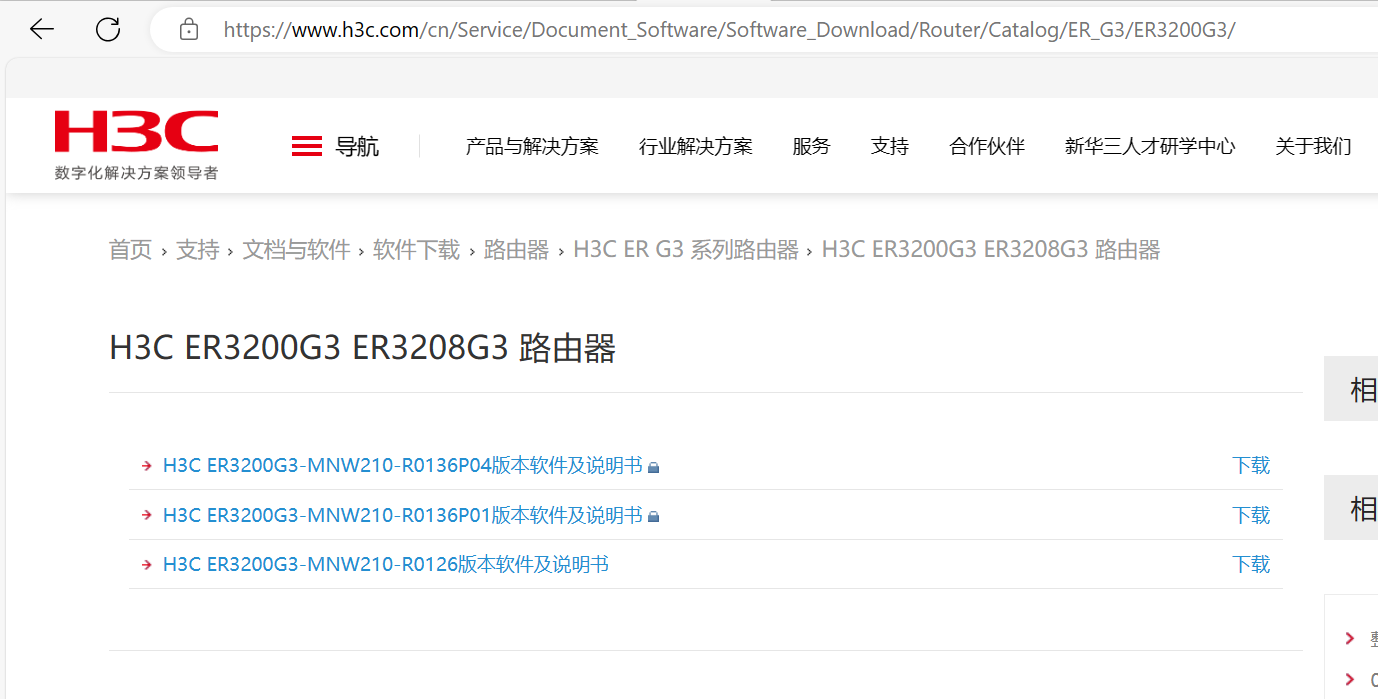Click the 数字化解决方案领导者 tagline

click(x=137, y=173)
